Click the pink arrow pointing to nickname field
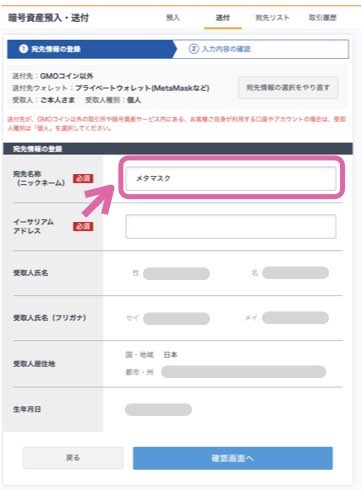This screenshot has width=361, height=490. pyautogui.click(x=98, y=201)
